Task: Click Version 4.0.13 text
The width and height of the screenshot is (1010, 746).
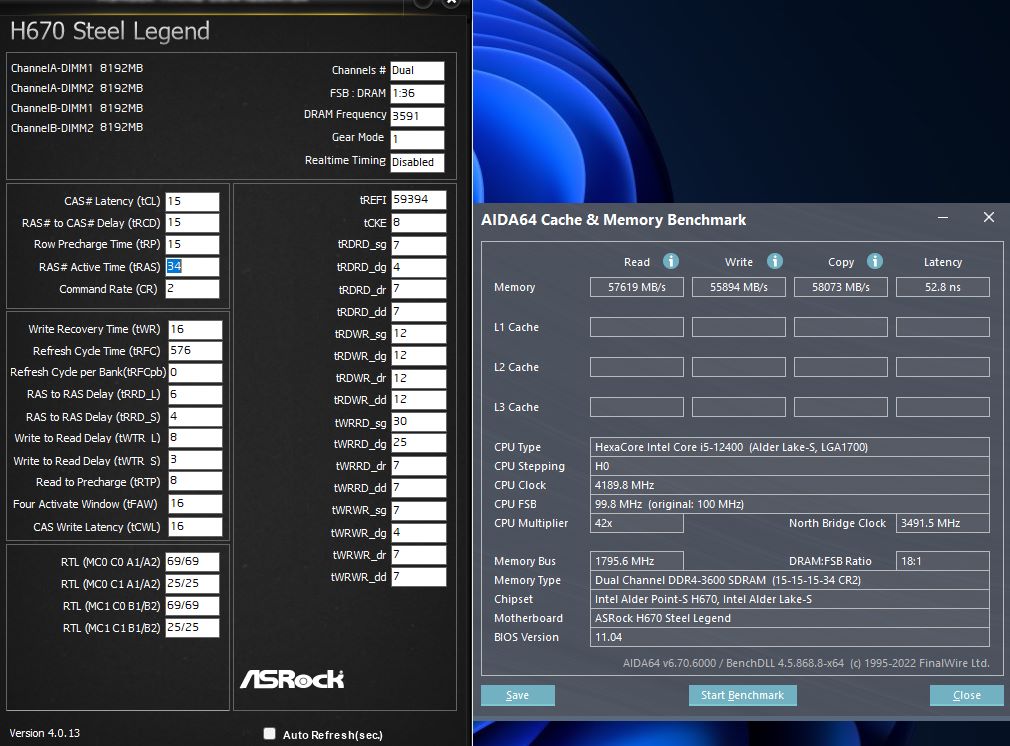Action: [44, 733]
